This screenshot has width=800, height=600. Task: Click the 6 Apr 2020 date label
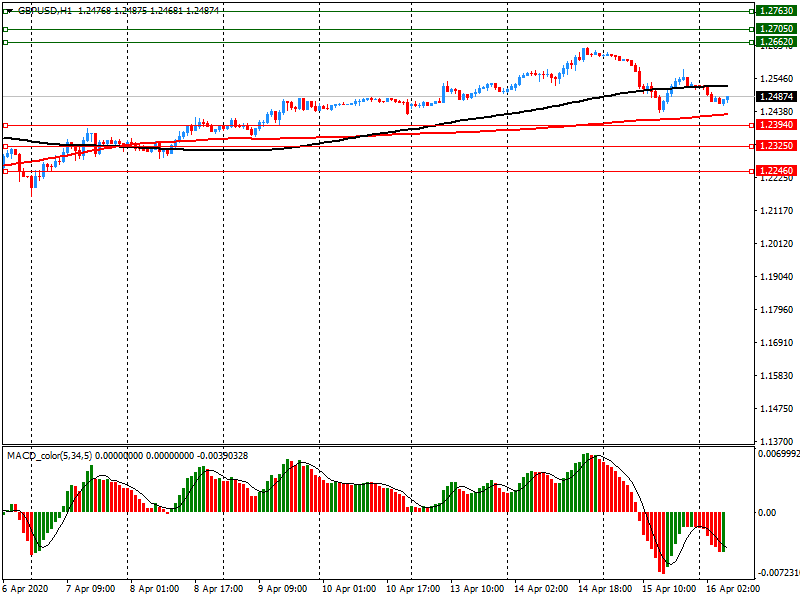(x=26, y=589)
